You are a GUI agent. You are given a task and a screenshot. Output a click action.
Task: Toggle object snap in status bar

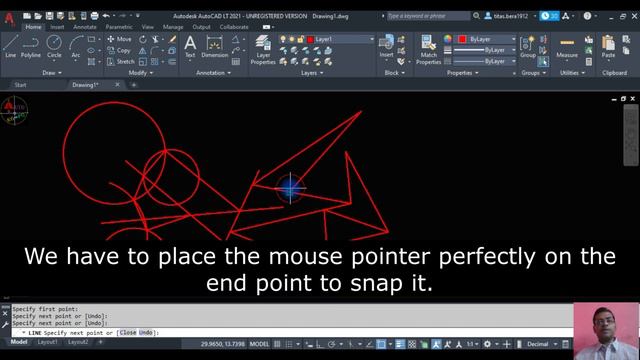coord(381,344)
